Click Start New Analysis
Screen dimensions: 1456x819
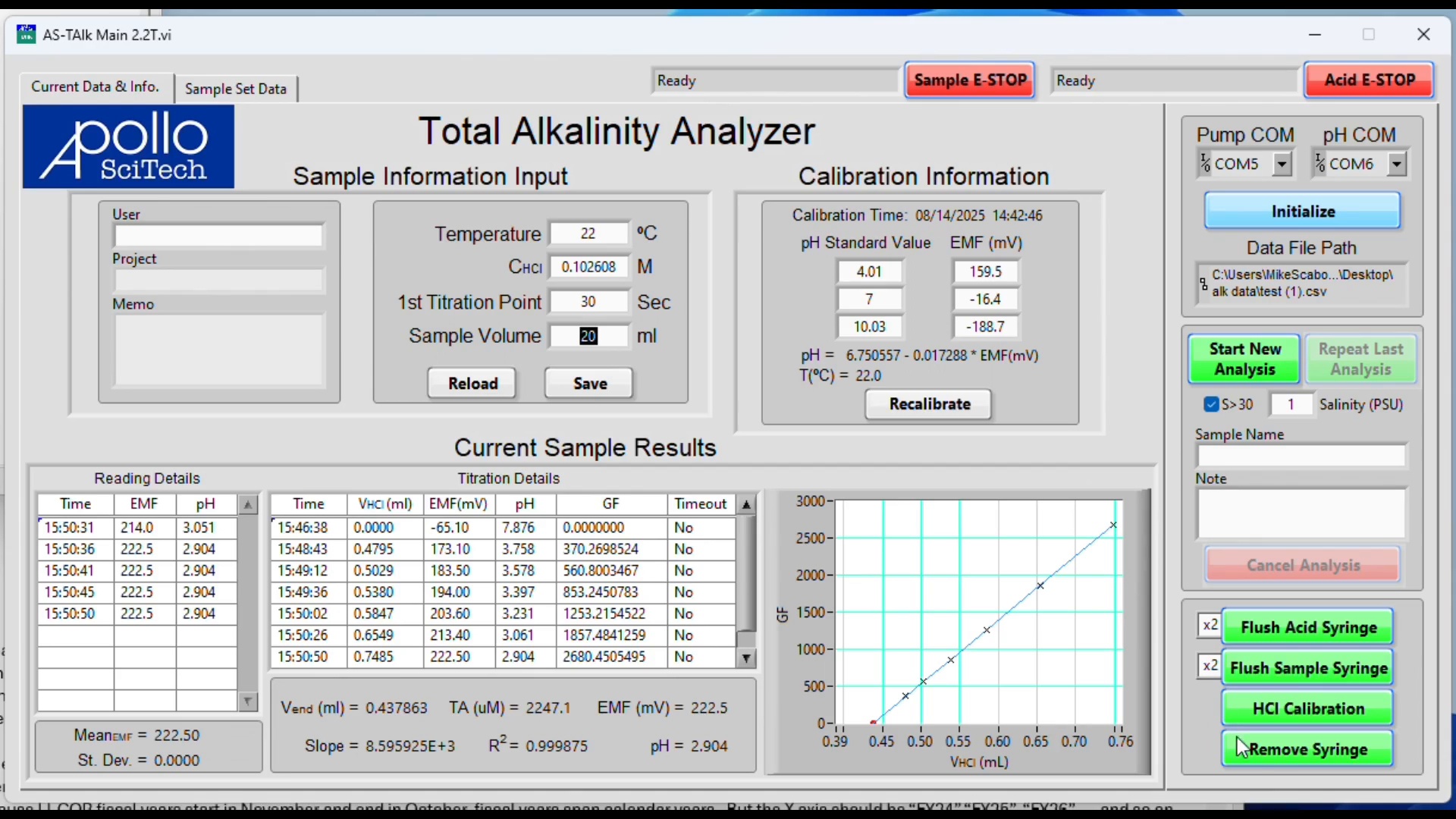pyautogui.click(x=1244, y=359)
